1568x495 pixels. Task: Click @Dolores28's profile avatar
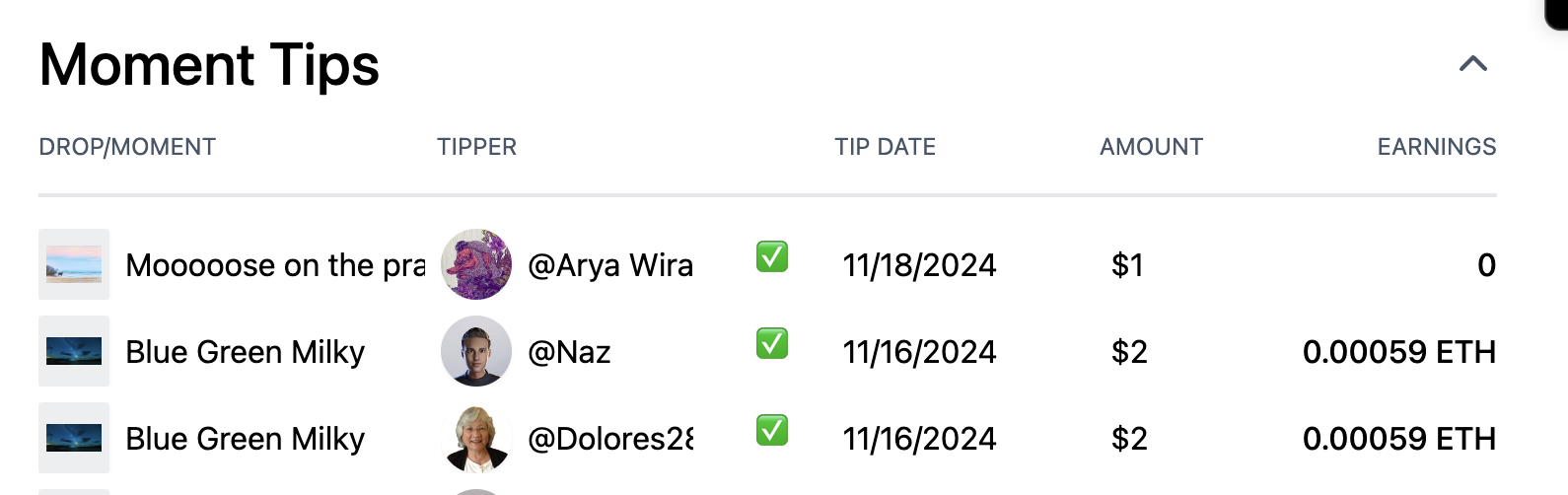tap(476, 438)
